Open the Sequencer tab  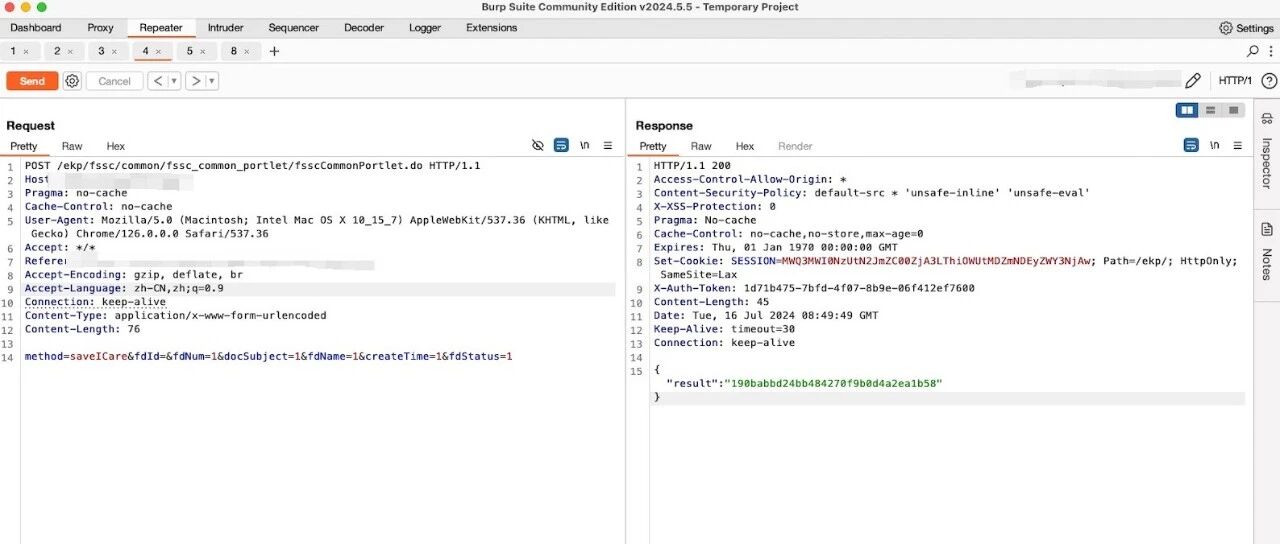click(x=294, y=28)
